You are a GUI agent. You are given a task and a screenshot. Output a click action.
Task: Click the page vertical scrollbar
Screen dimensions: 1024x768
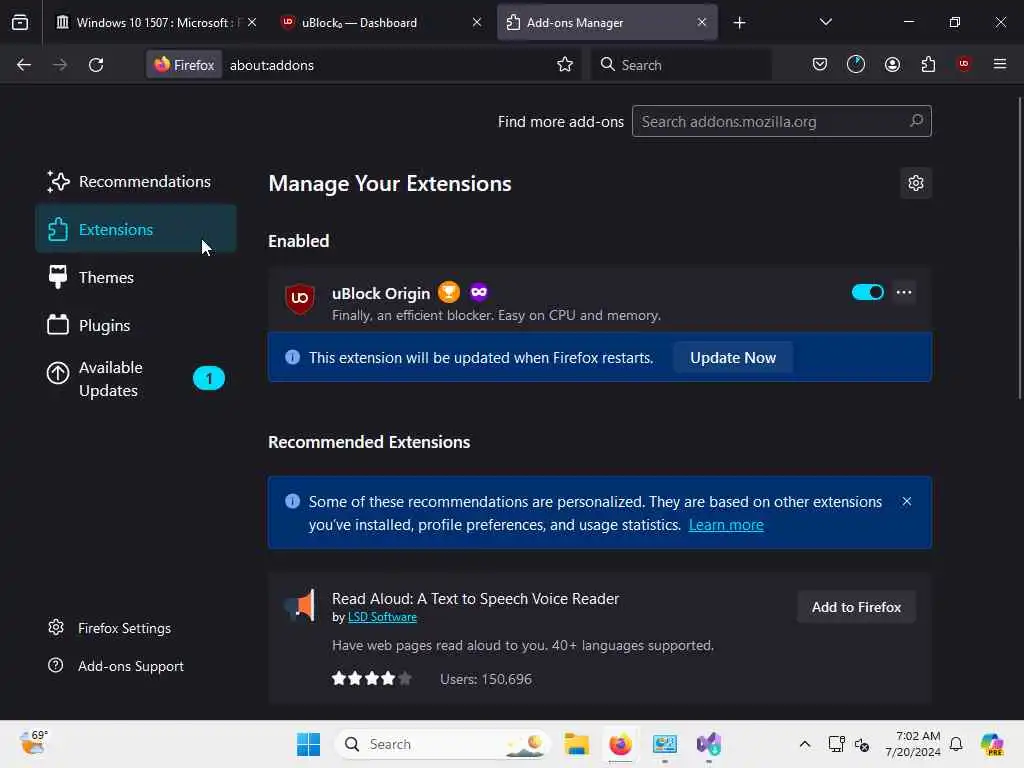pos(1019,248)
